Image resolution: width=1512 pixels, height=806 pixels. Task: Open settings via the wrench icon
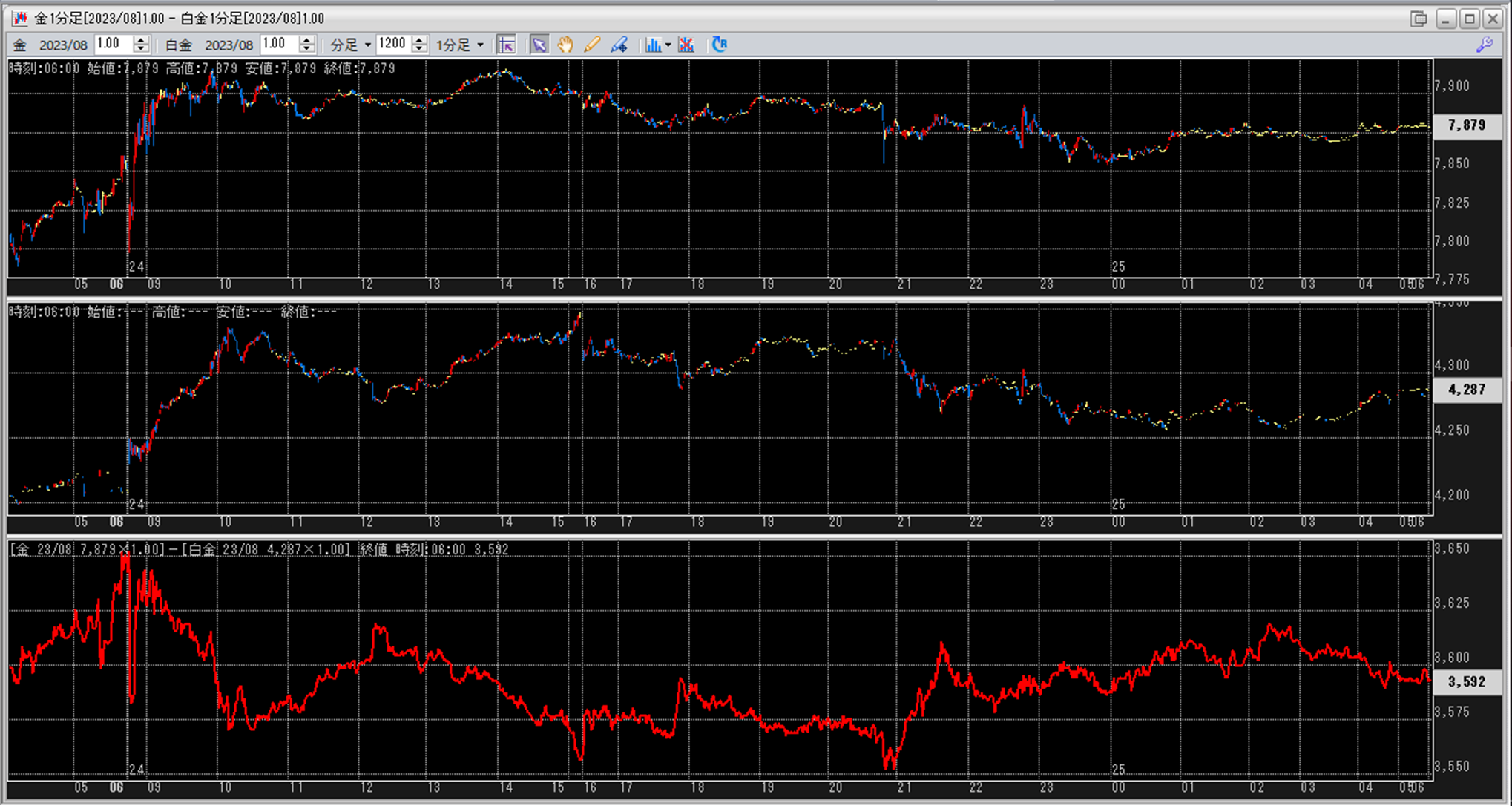coord(1484,45)
